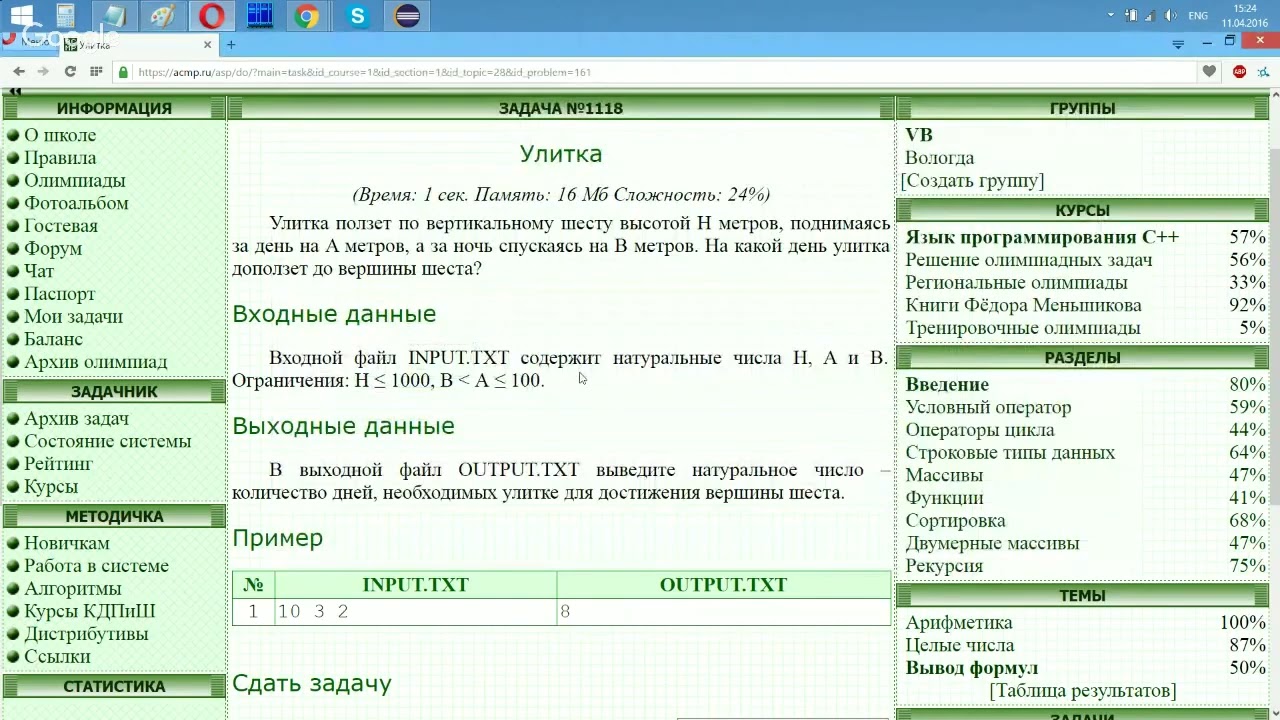Go forward in browser history
Screen dimensions: 1280x720
[x=43, y=71]
